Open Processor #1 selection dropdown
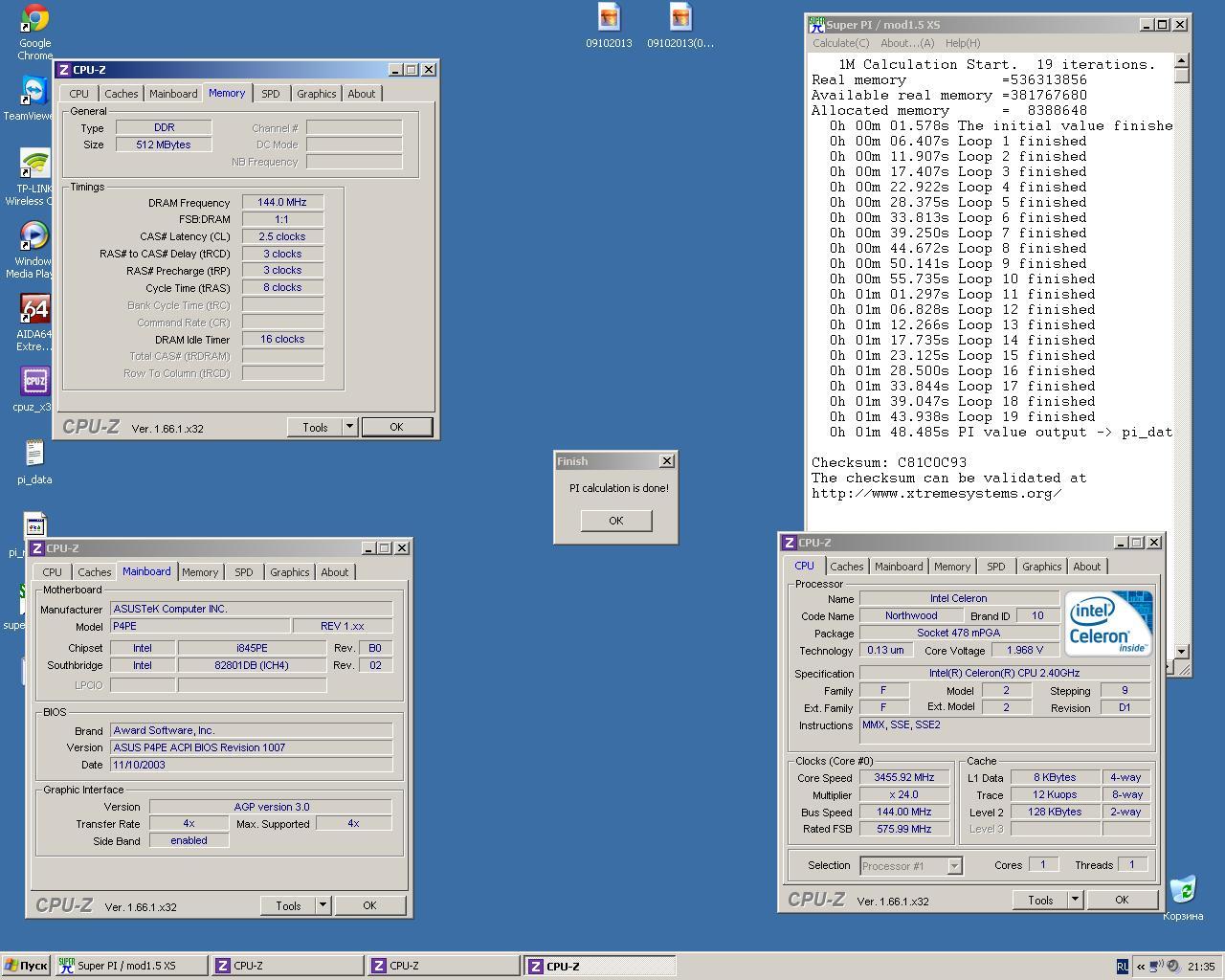The image size is (1225, 980). click(954, 866)
